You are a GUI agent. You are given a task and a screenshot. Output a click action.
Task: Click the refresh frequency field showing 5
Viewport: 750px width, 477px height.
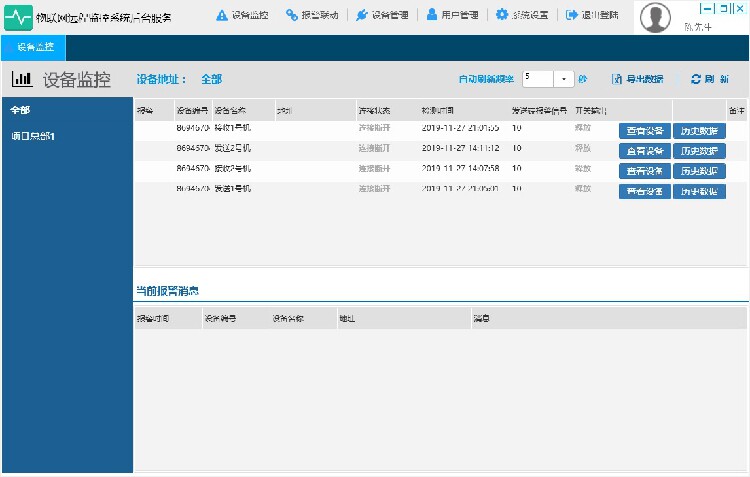point(538,79)
